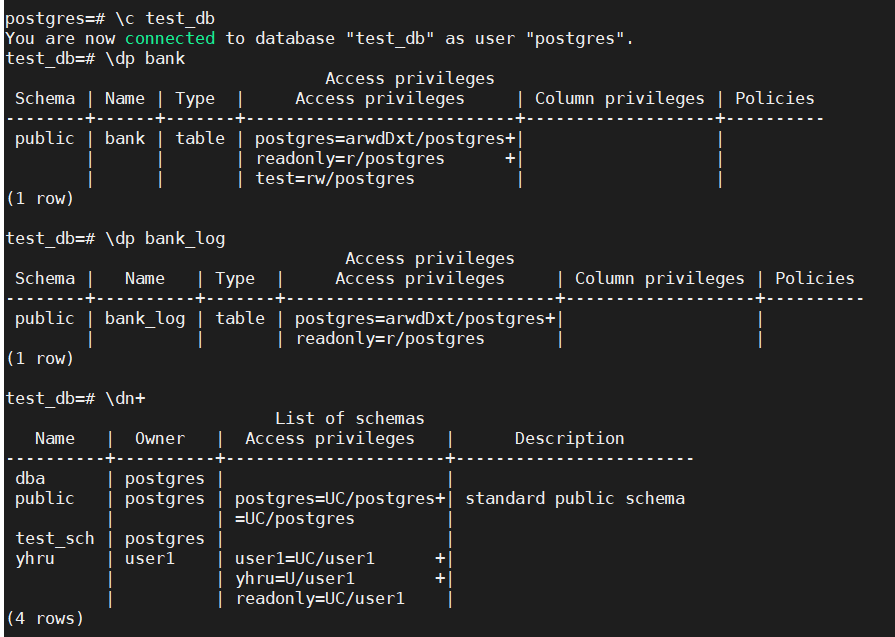Select the "test_sch" schema name

pos(55,538)
